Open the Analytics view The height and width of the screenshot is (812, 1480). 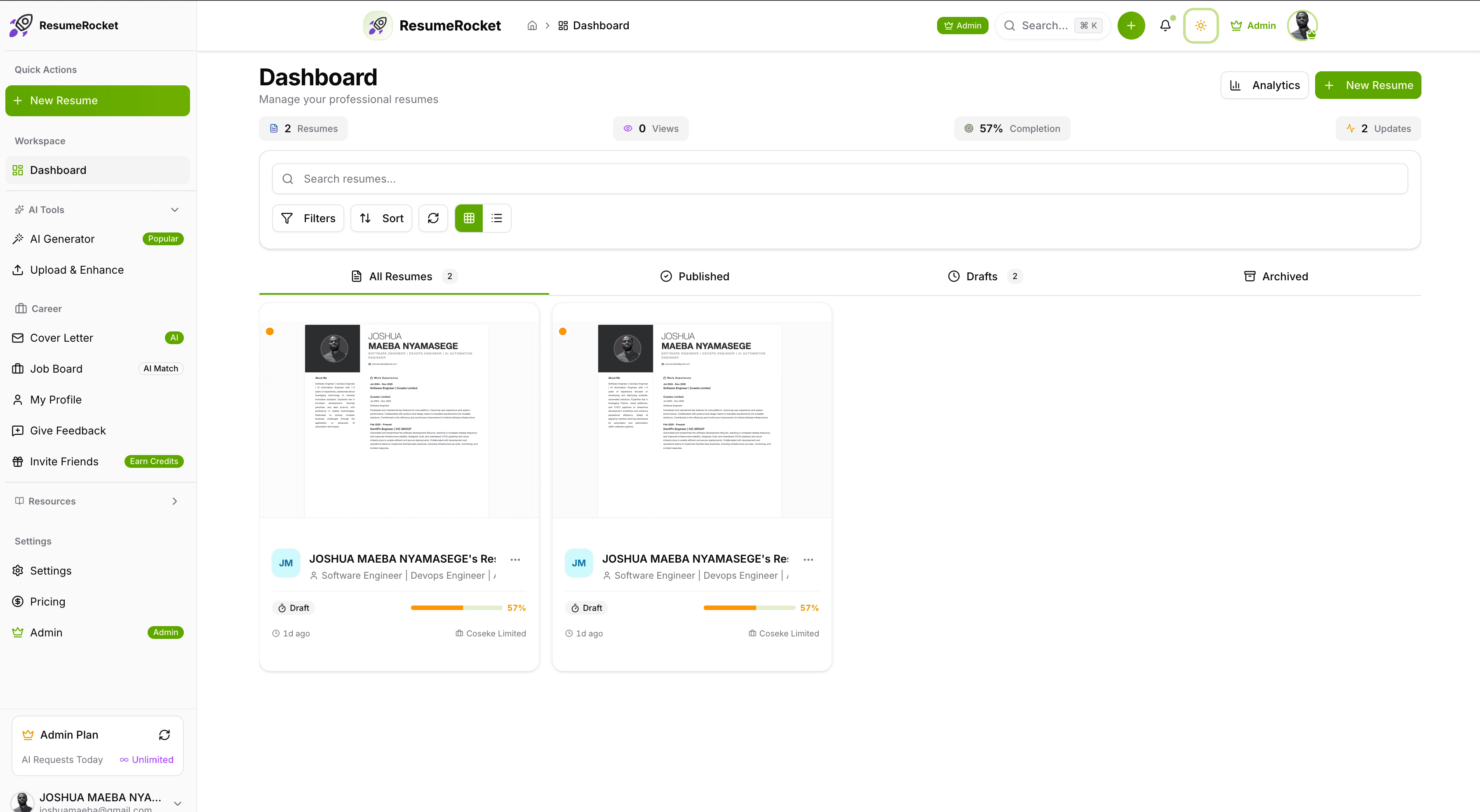point(1264,85)
